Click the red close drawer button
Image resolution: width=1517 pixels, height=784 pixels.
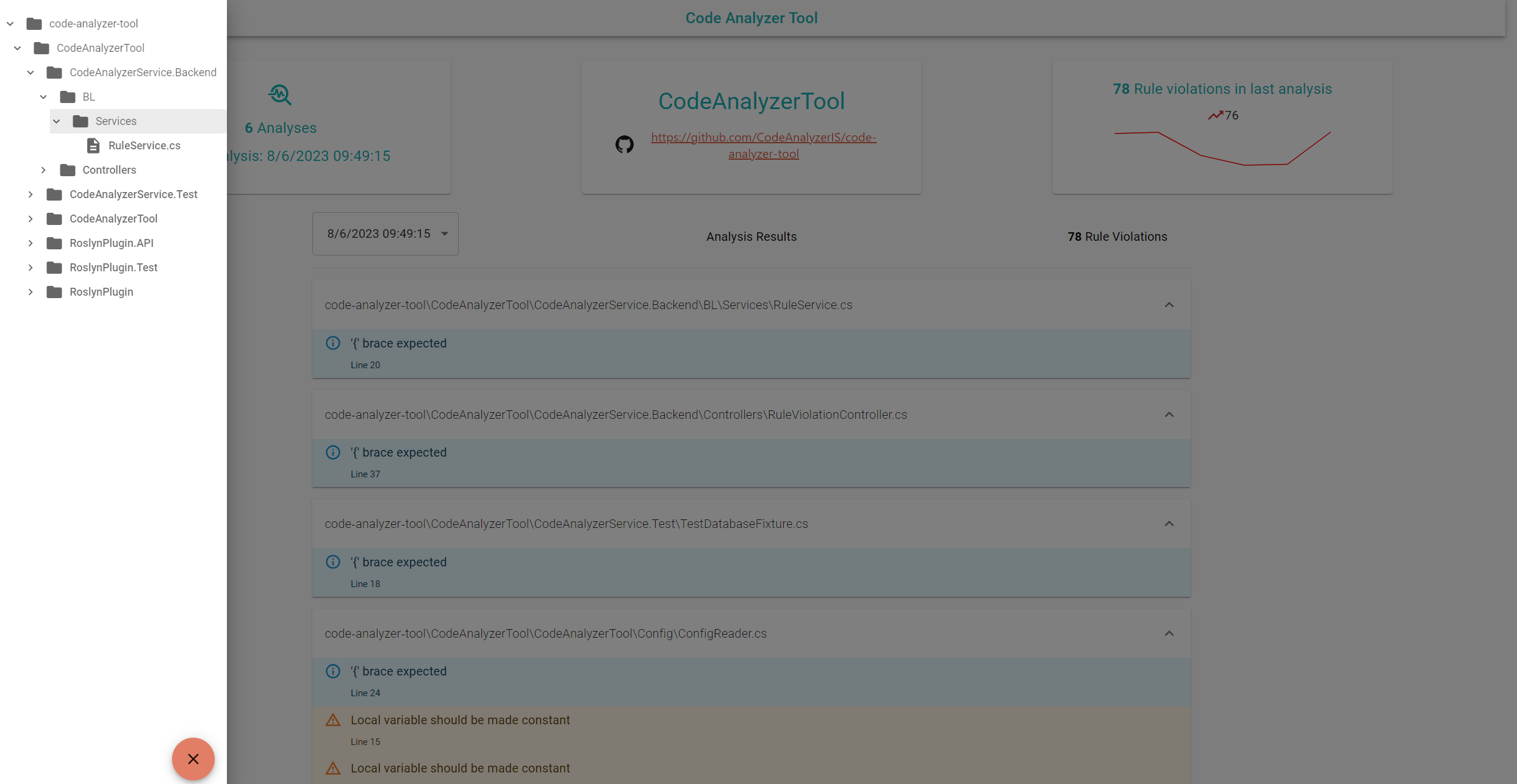click(193, 758)
